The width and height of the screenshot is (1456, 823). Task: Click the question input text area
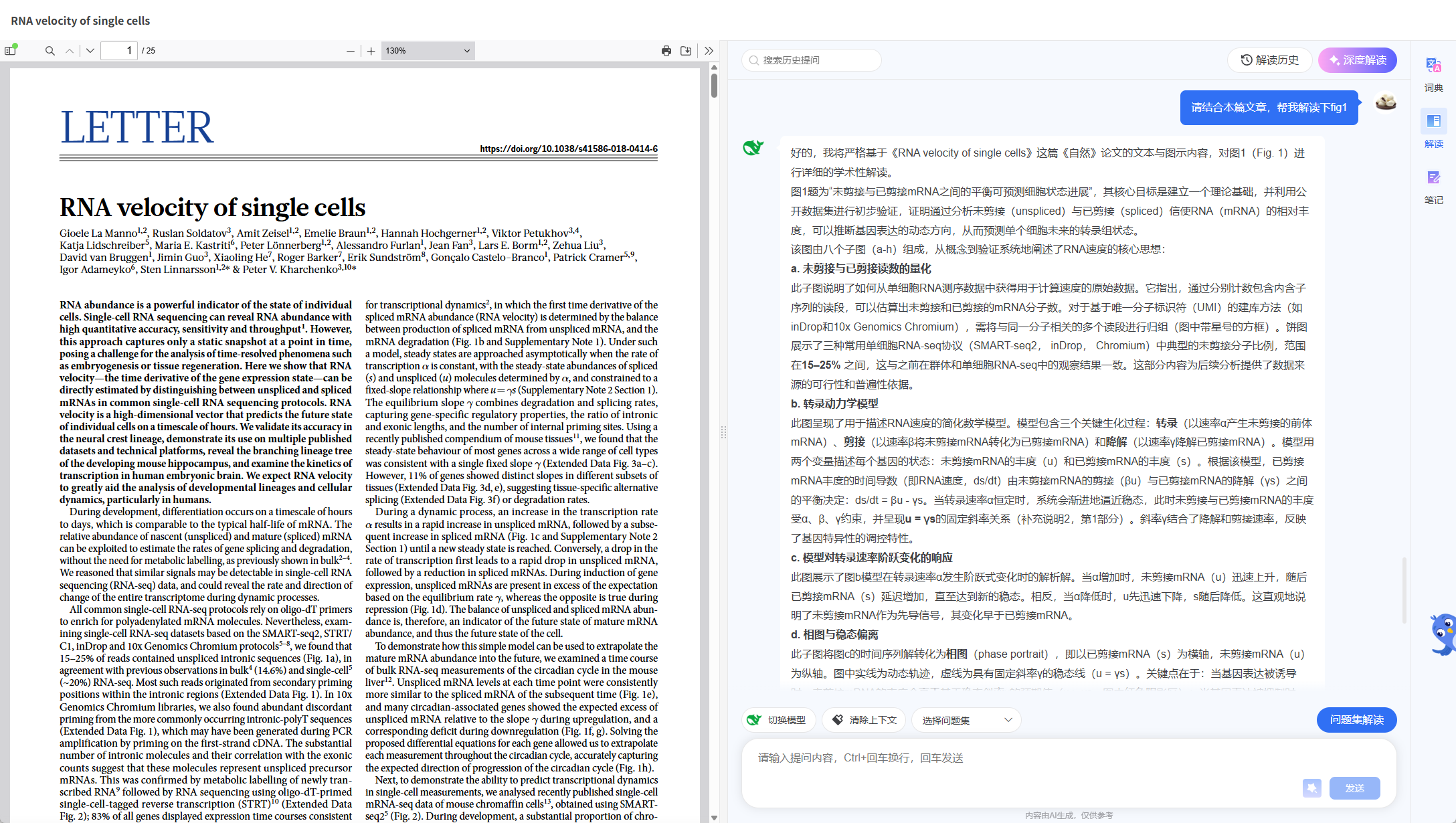click(1069, 758)
